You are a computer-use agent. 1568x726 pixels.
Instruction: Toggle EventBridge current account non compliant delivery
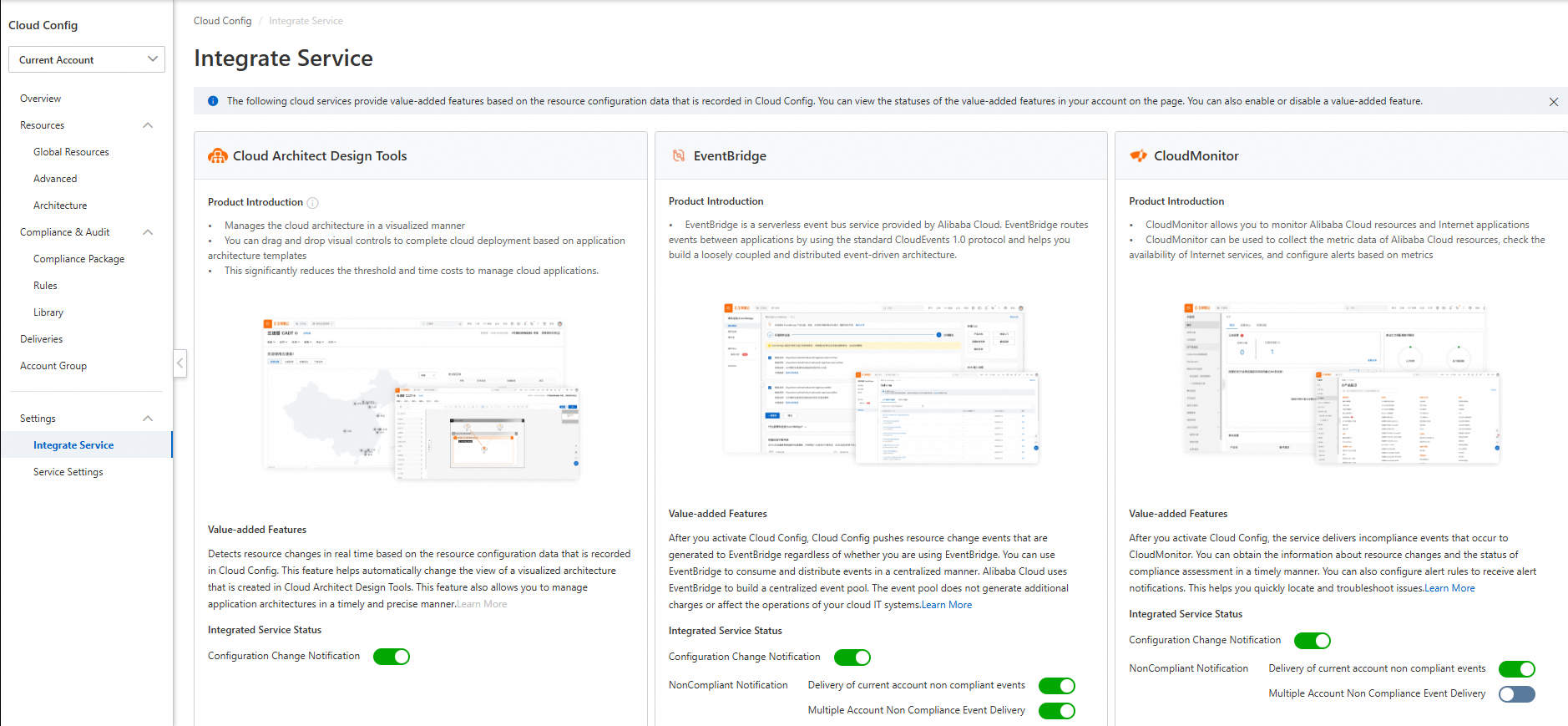click(x=1057, y=686)
